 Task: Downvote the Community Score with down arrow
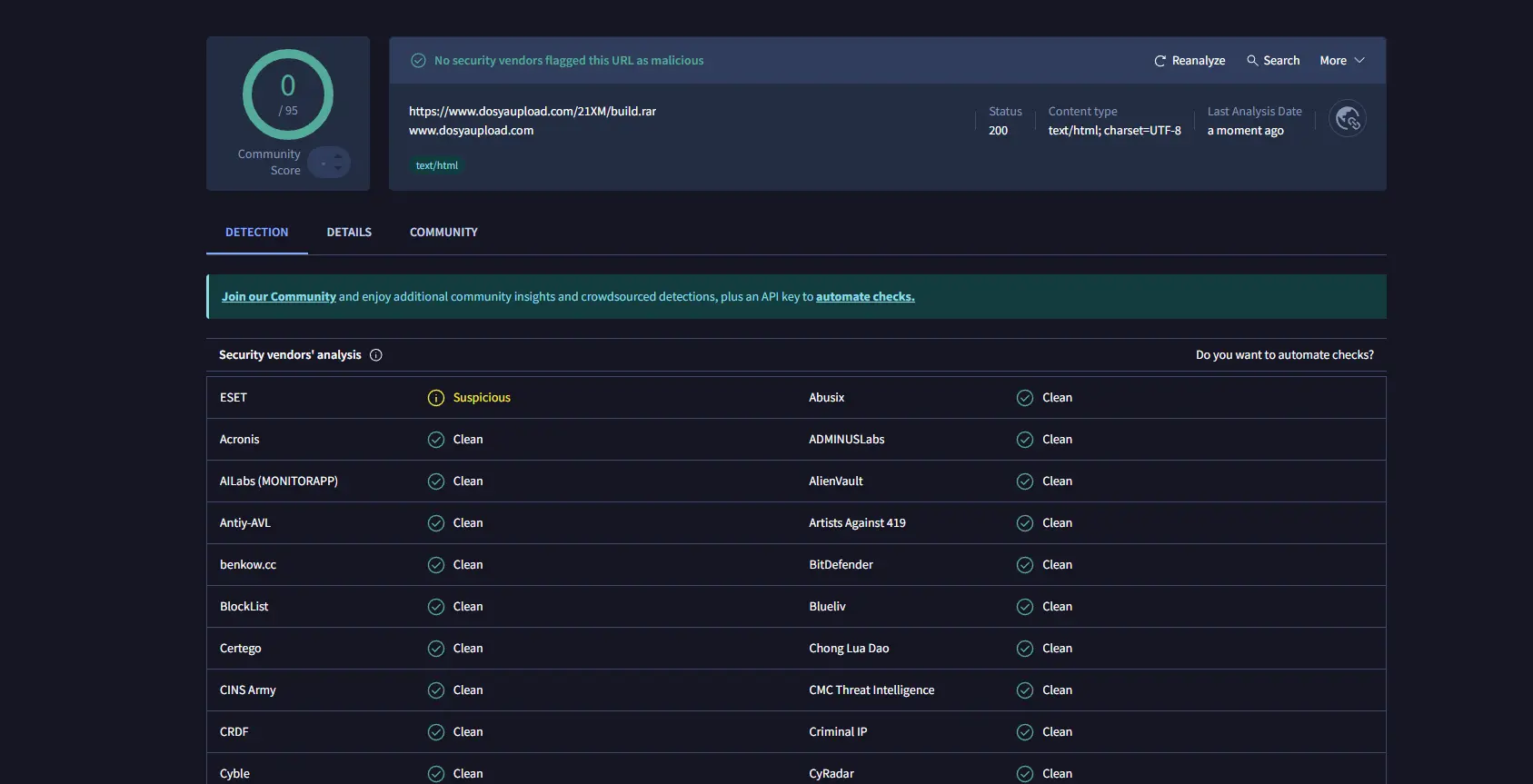[338, 169]
